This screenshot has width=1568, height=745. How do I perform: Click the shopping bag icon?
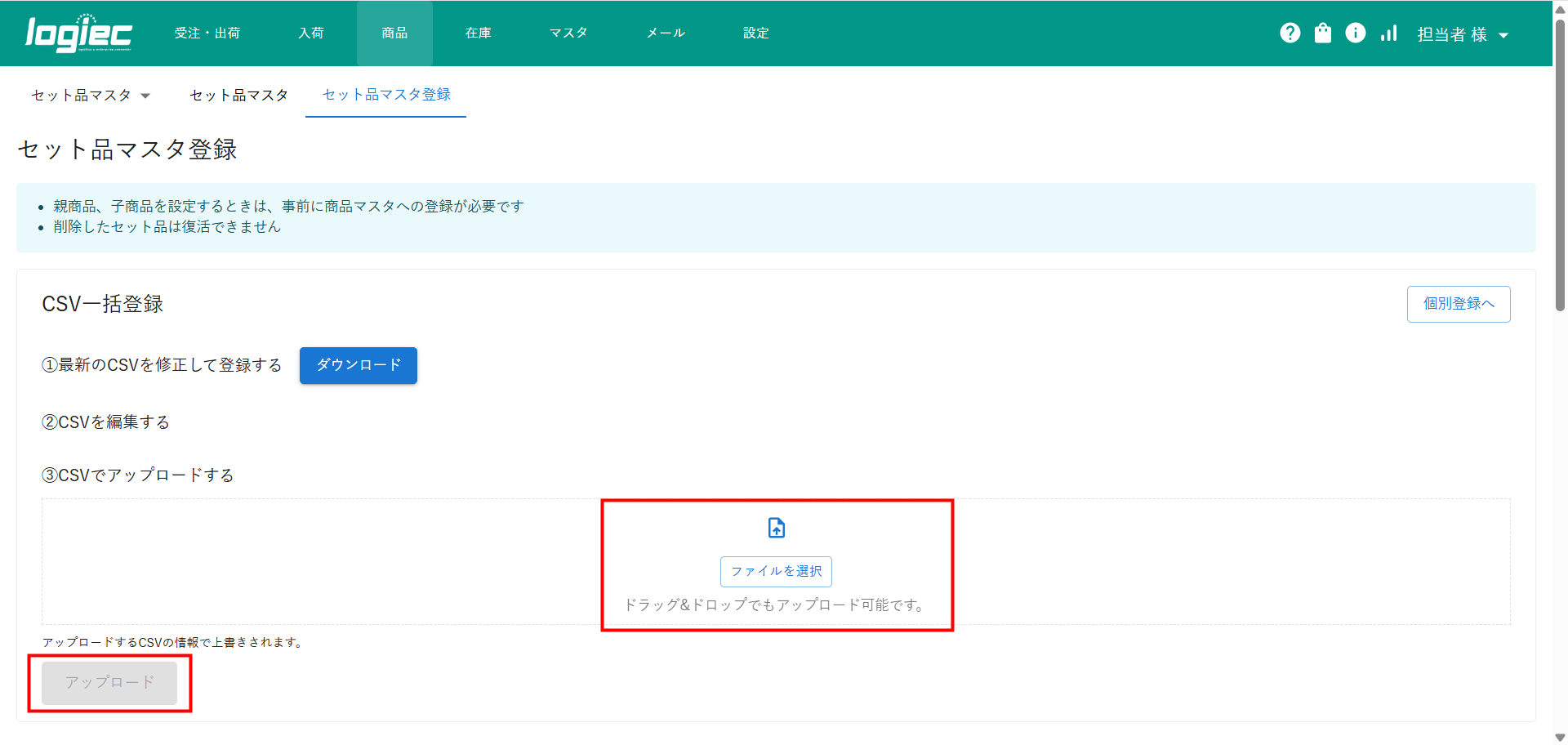pyautogui.click(x=1322, y=33)
